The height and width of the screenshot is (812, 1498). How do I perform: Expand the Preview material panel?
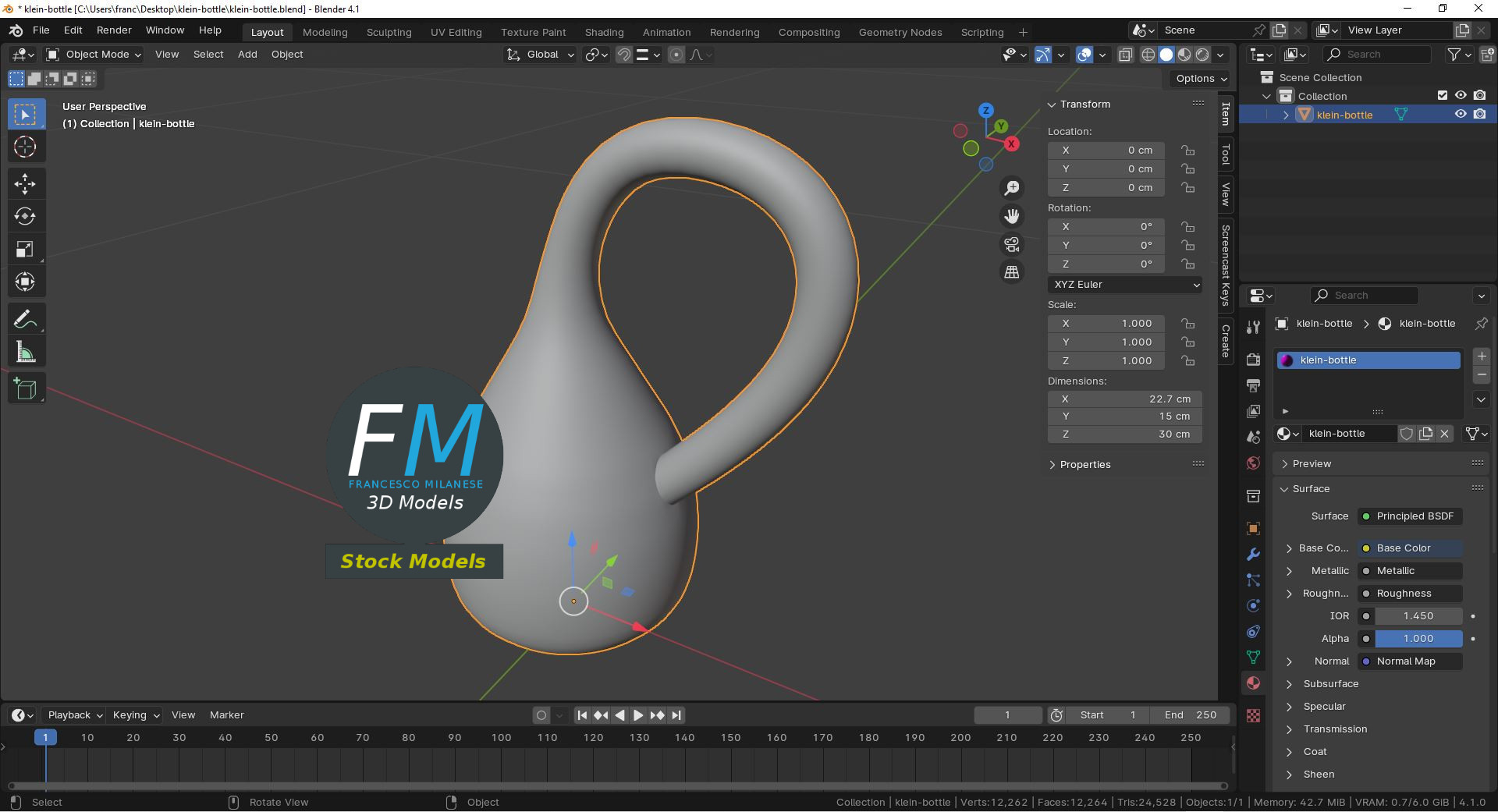pyautogui.click(x=1312, y=464)
